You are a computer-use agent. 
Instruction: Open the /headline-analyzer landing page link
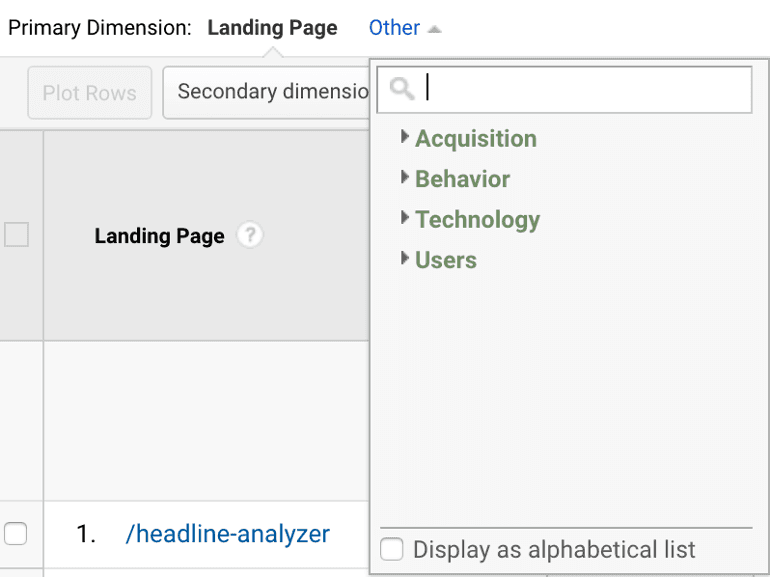[227, 534]
